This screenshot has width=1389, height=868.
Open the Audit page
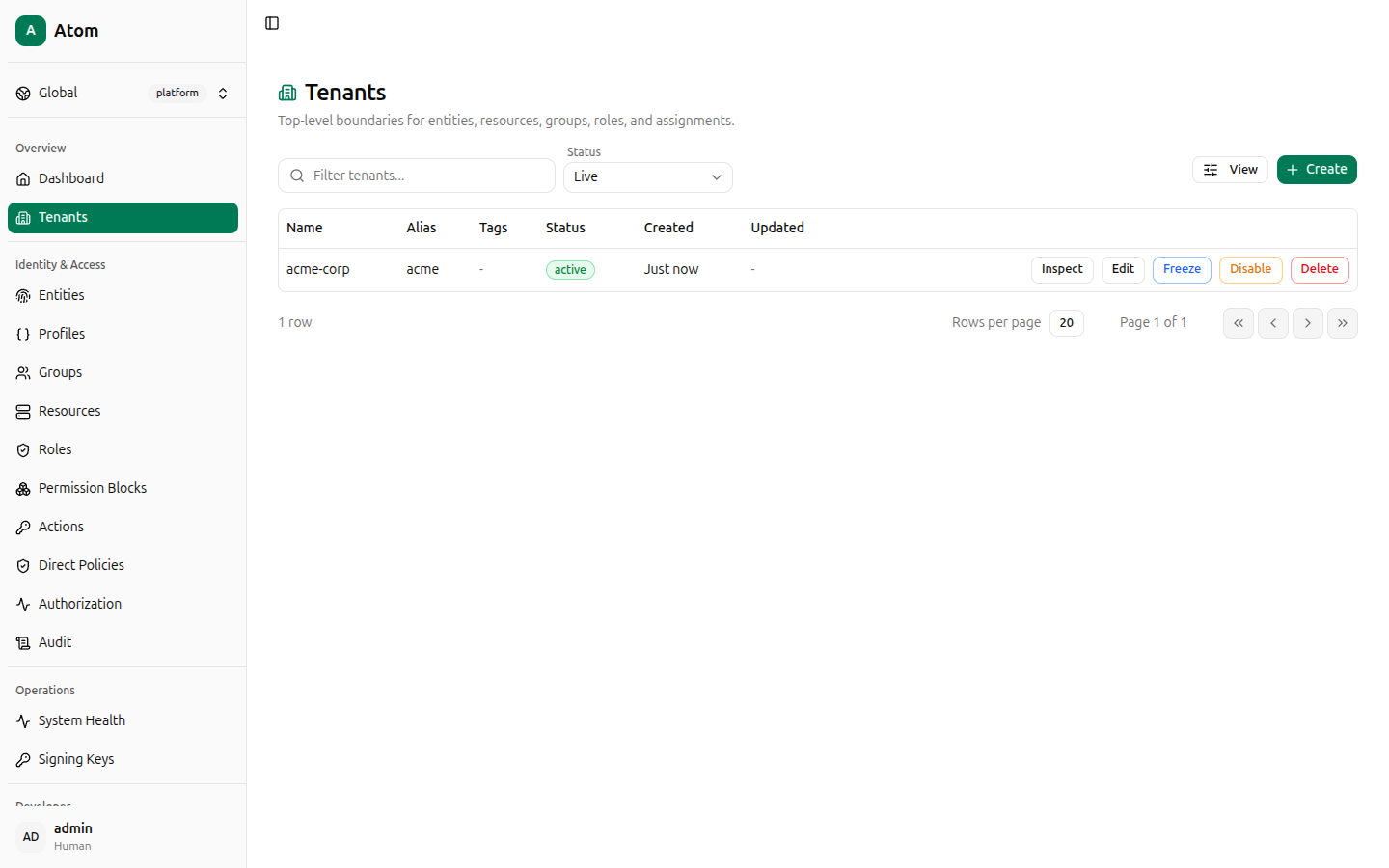[x=123, y=643]
